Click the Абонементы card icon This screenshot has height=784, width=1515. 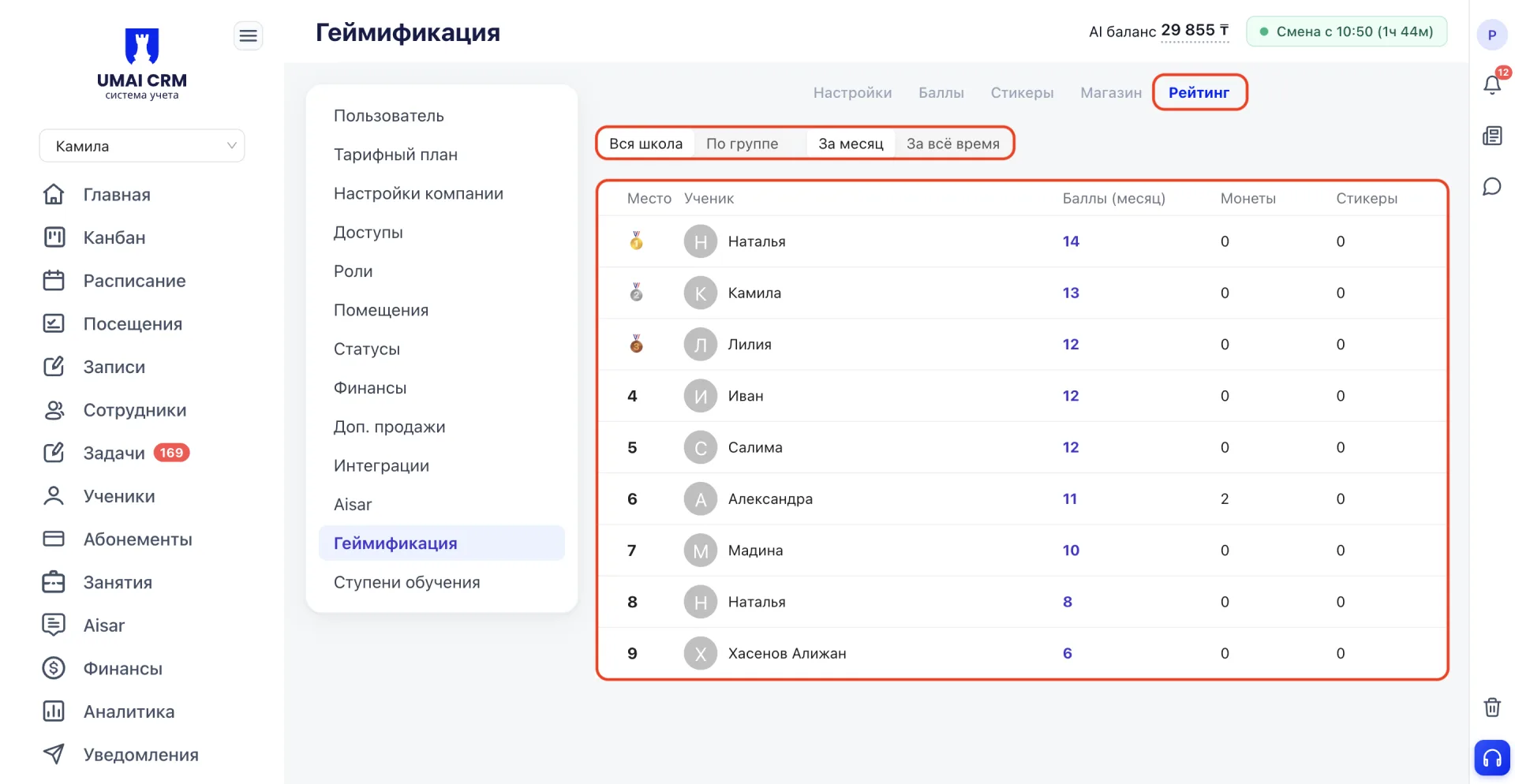54,539
